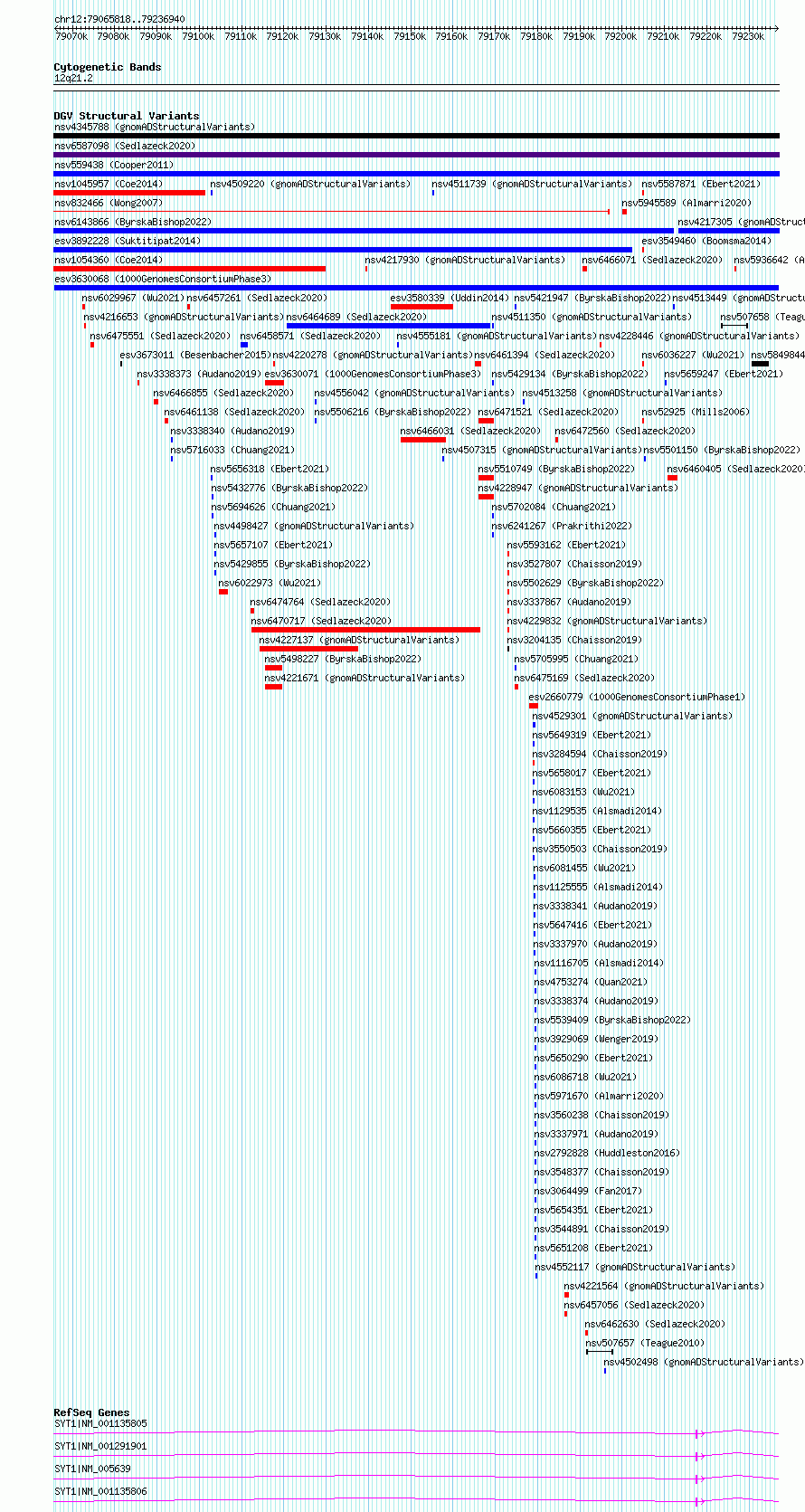Click nsv5945589 (Almarri2020) label
This screenshot has width=805, height=1512.
687,204
